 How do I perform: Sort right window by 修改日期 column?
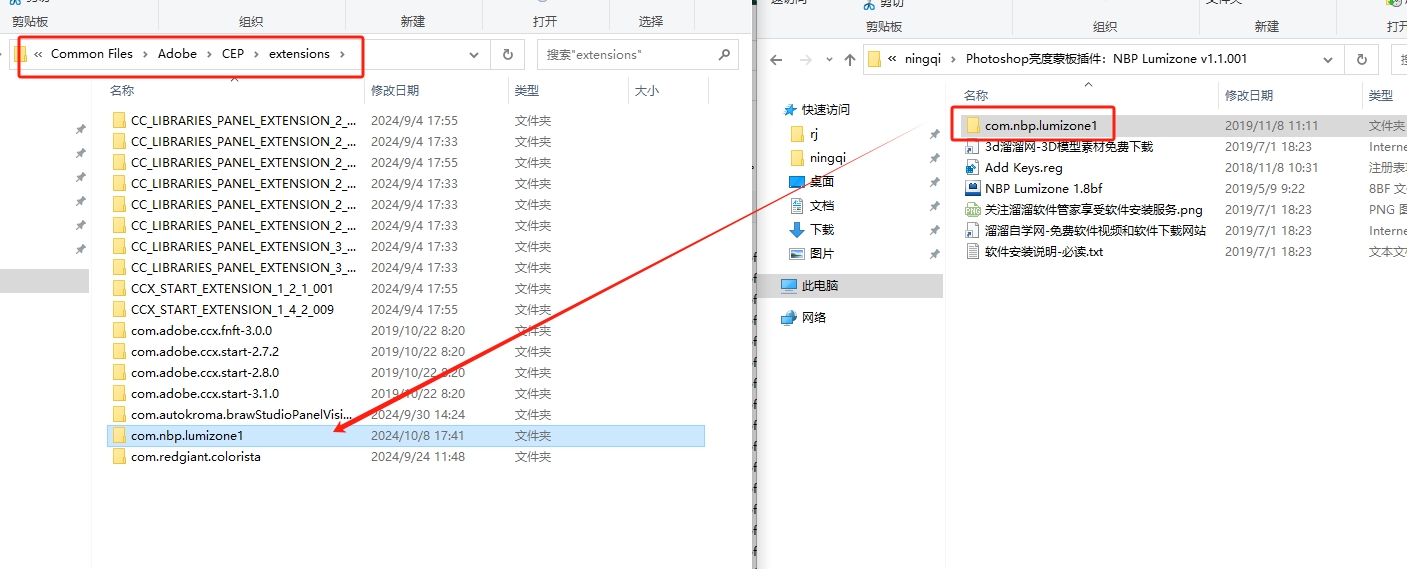click(x=1249, y=95)
